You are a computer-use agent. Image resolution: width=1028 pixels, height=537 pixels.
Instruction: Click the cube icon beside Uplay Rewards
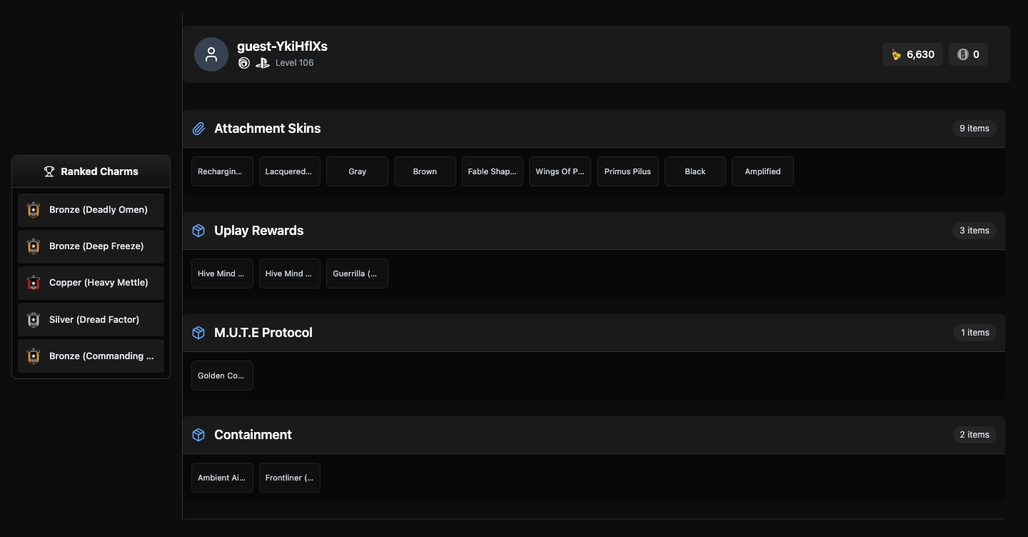click(199, 231)
